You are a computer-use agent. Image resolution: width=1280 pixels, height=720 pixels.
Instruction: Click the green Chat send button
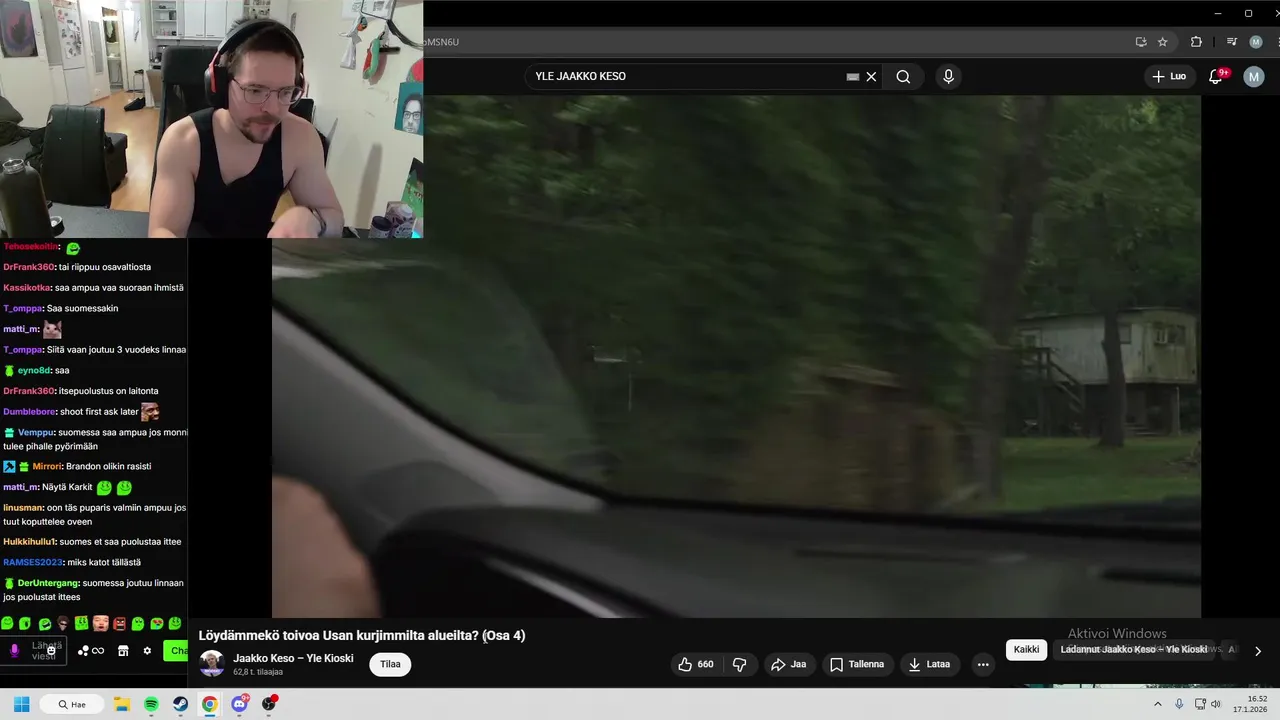coord(176,651)
